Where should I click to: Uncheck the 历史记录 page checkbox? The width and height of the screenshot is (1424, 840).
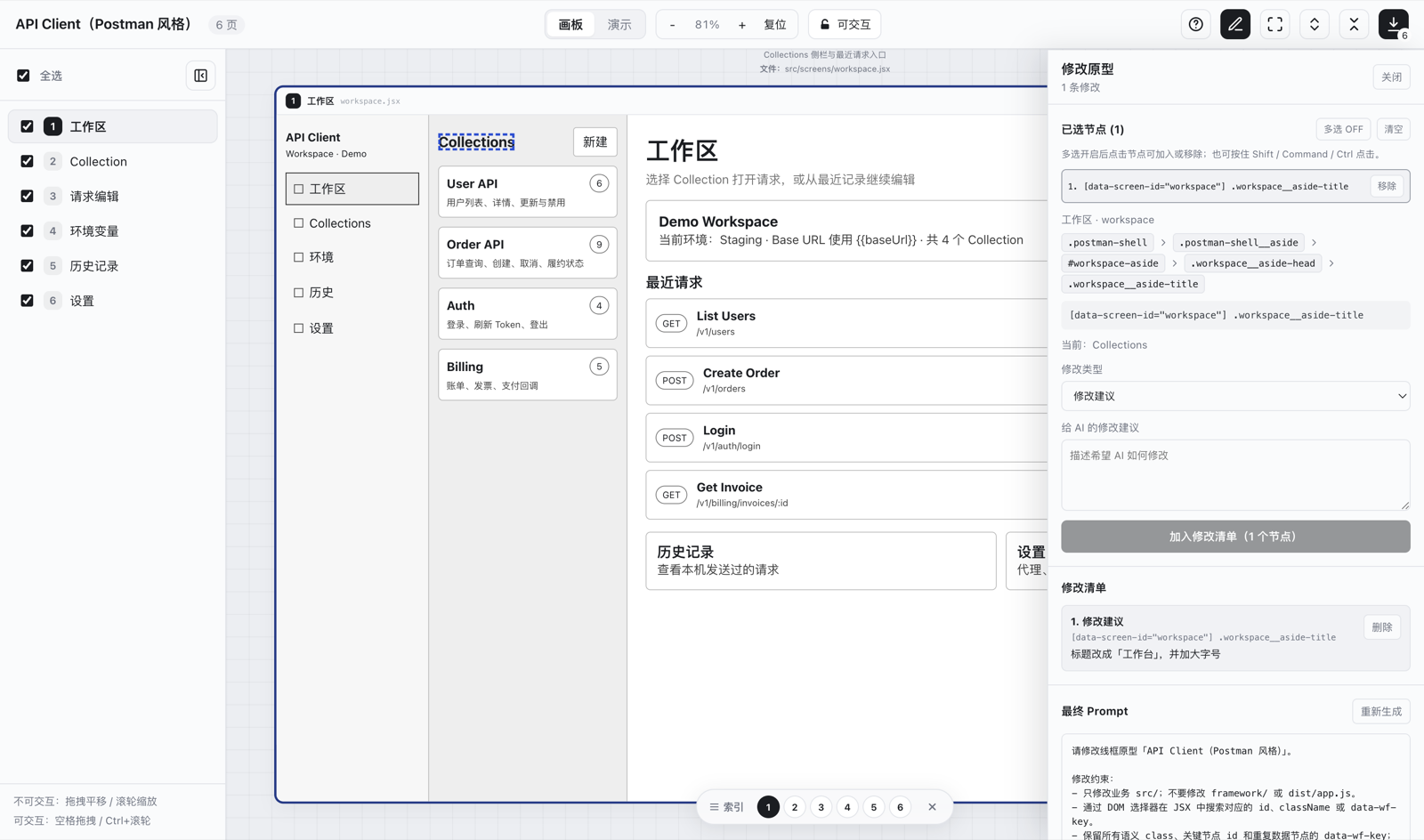click(27, 265)
